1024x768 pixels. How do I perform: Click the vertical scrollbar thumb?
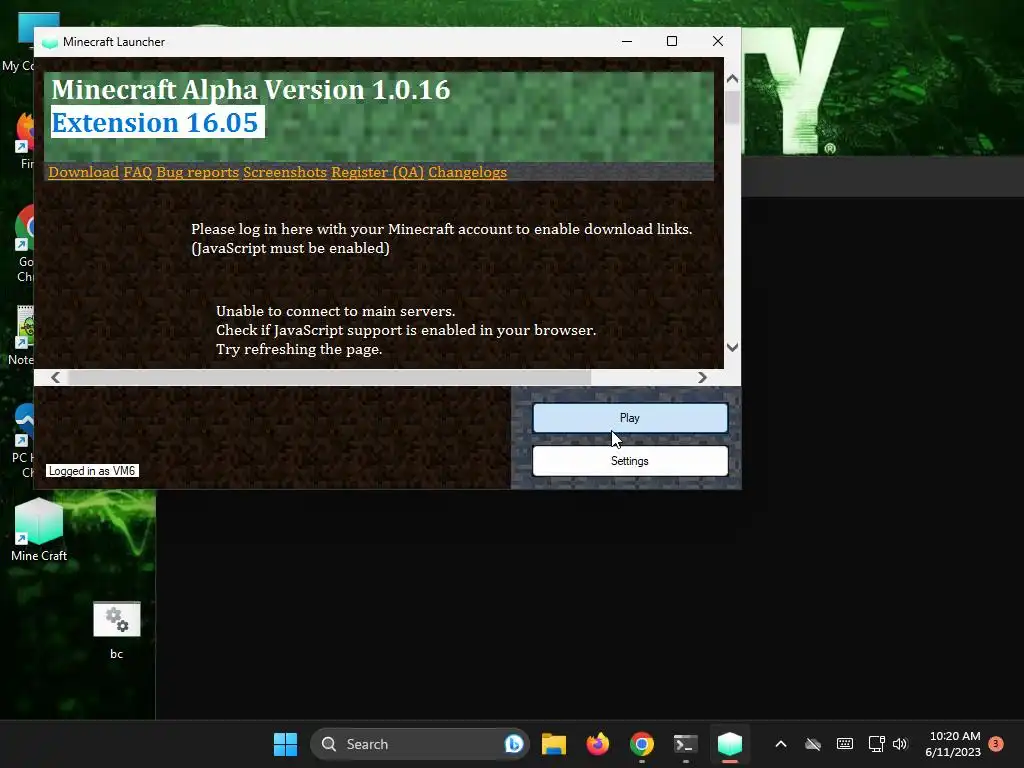(x=732, y=106)
